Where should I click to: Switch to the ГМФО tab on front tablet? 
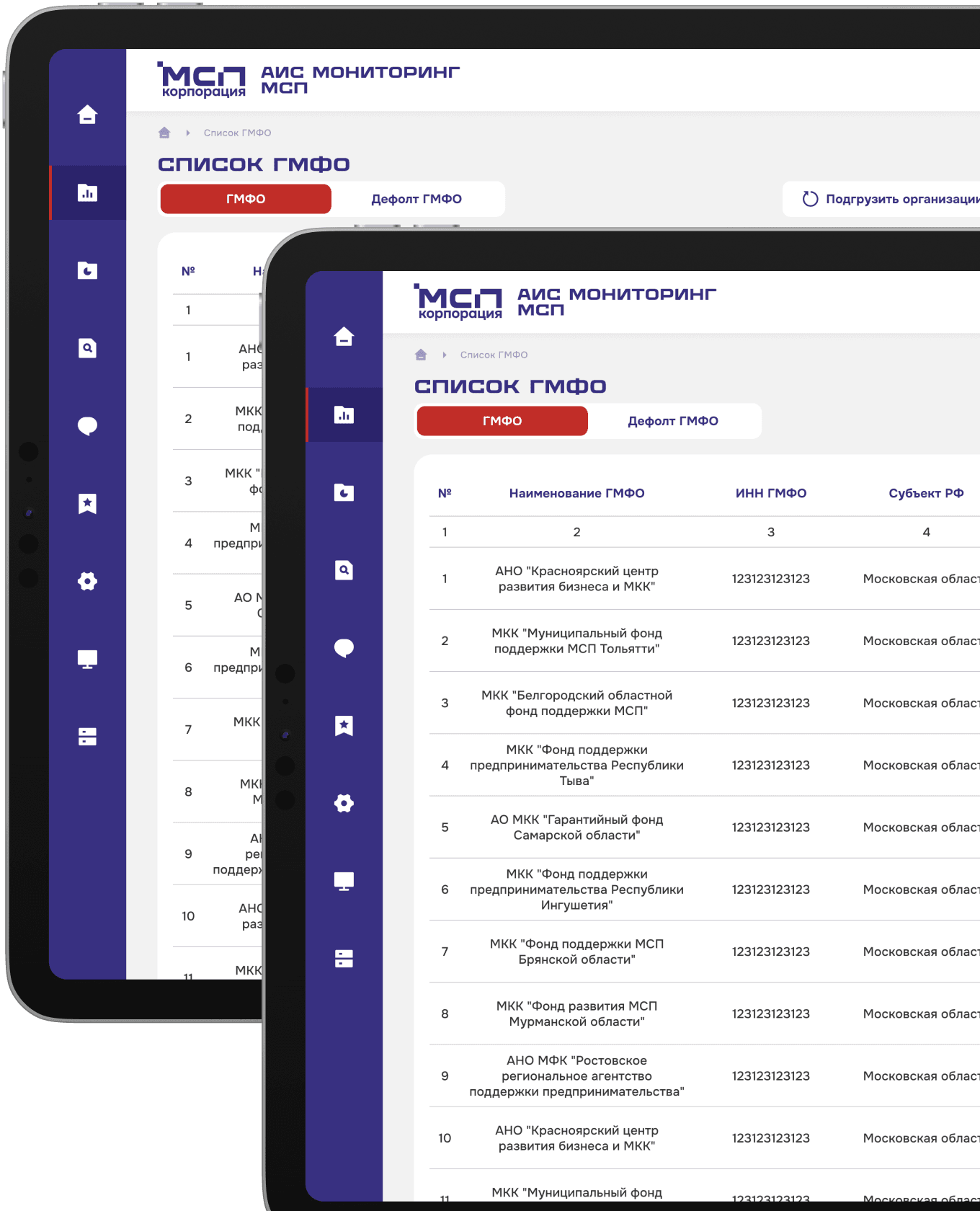click(502, 421)
